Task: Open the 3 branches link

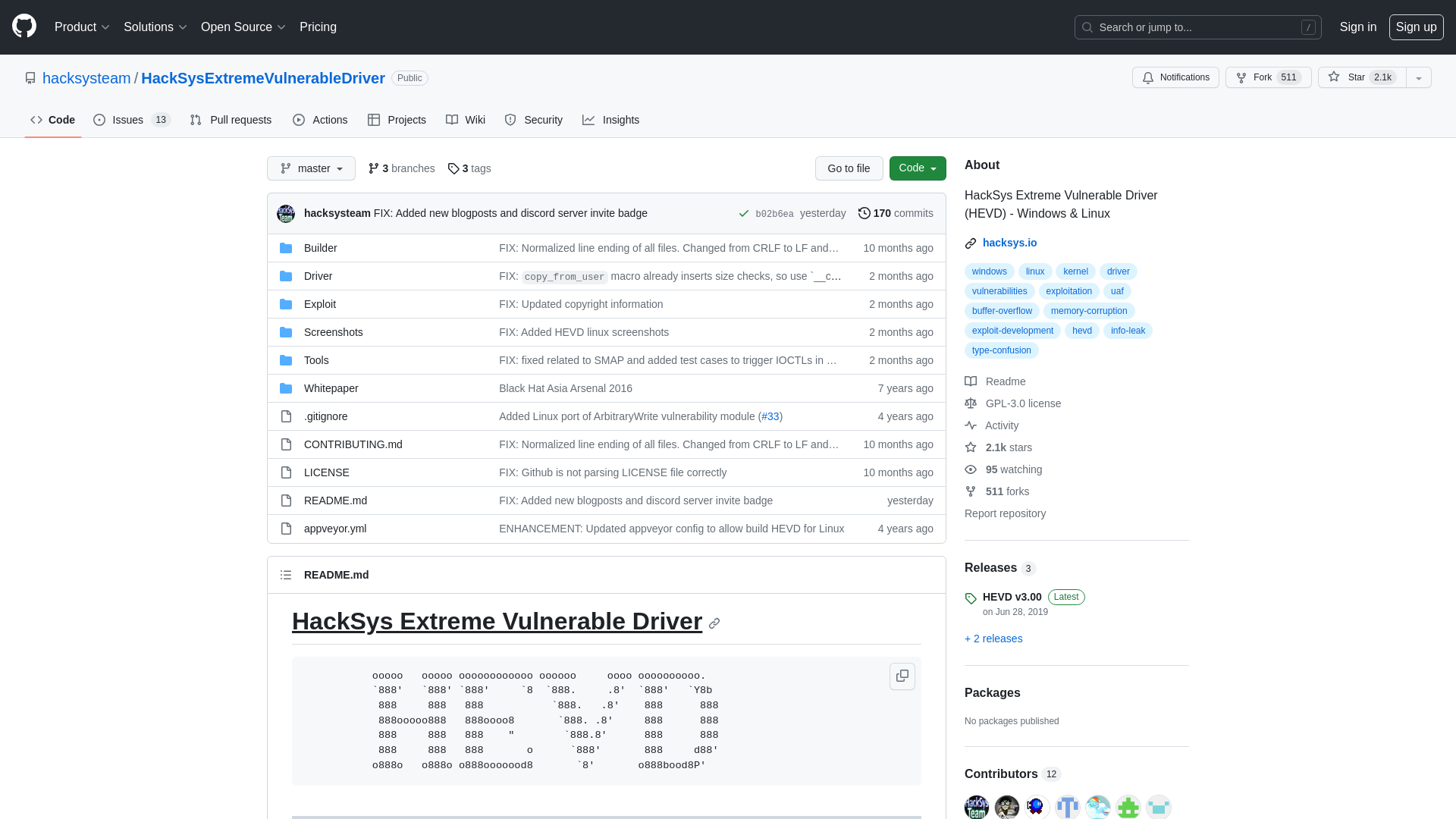Action: point(401,168)
